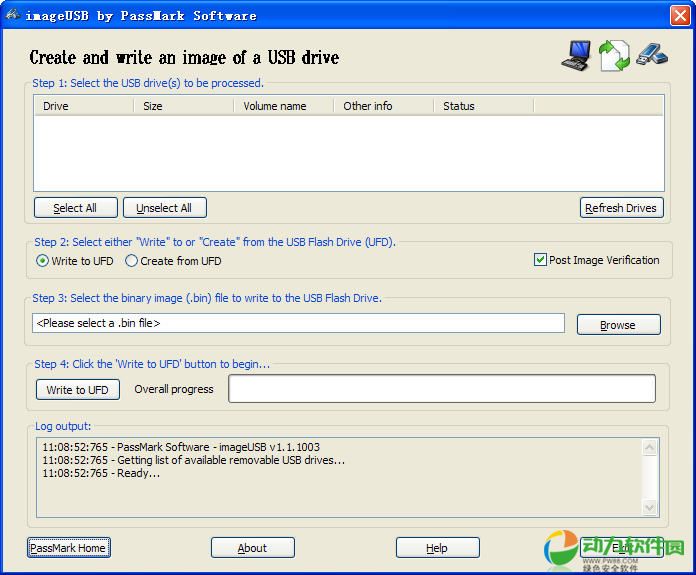
Task: Sort by the Volume name column header
Action: click(283, 106)
